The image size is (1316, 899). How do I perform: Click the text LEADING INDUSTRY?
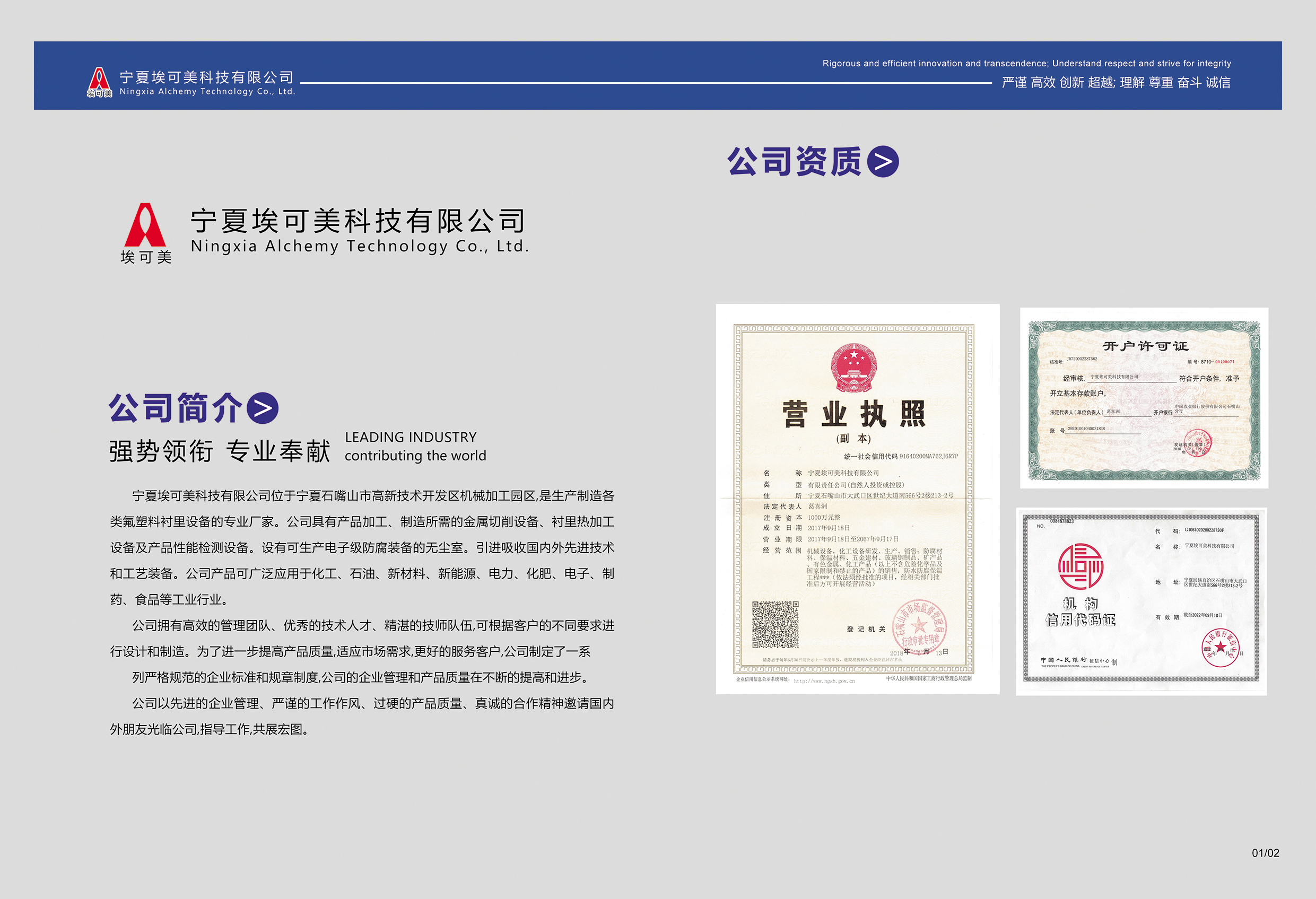(411, 437)
